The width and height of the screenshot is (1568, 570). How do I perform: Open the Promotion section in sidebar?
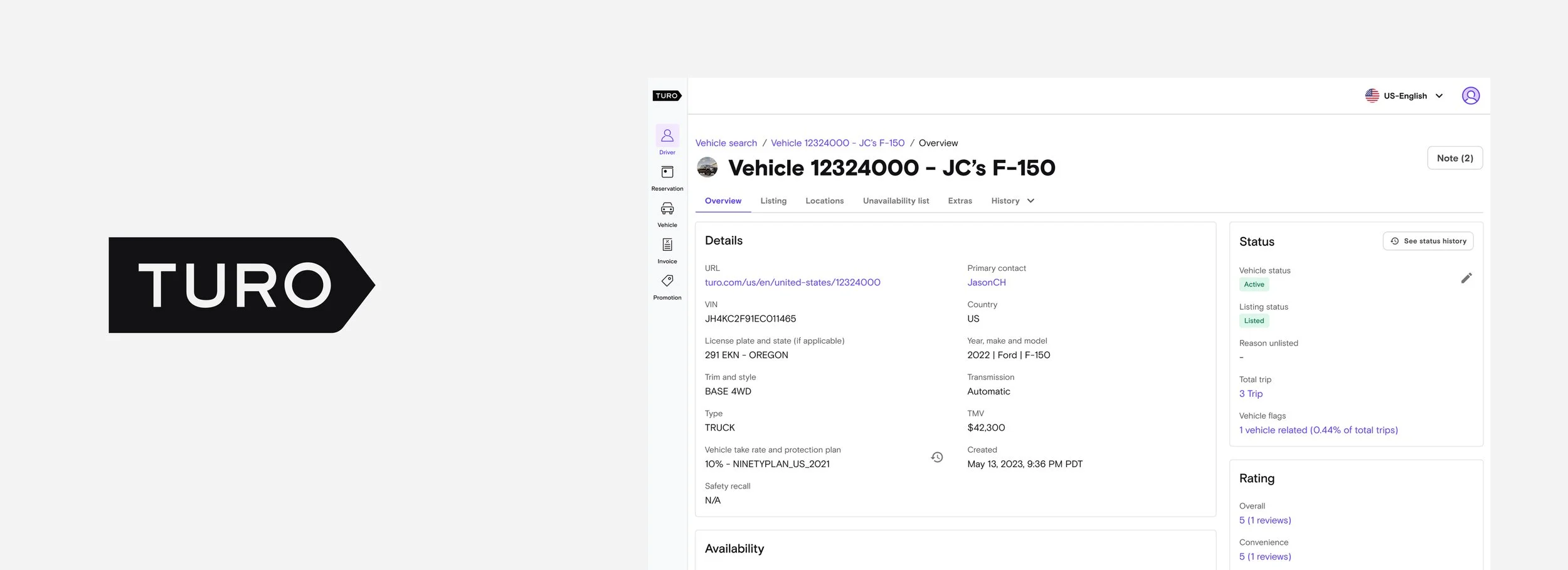pos(667,287)
